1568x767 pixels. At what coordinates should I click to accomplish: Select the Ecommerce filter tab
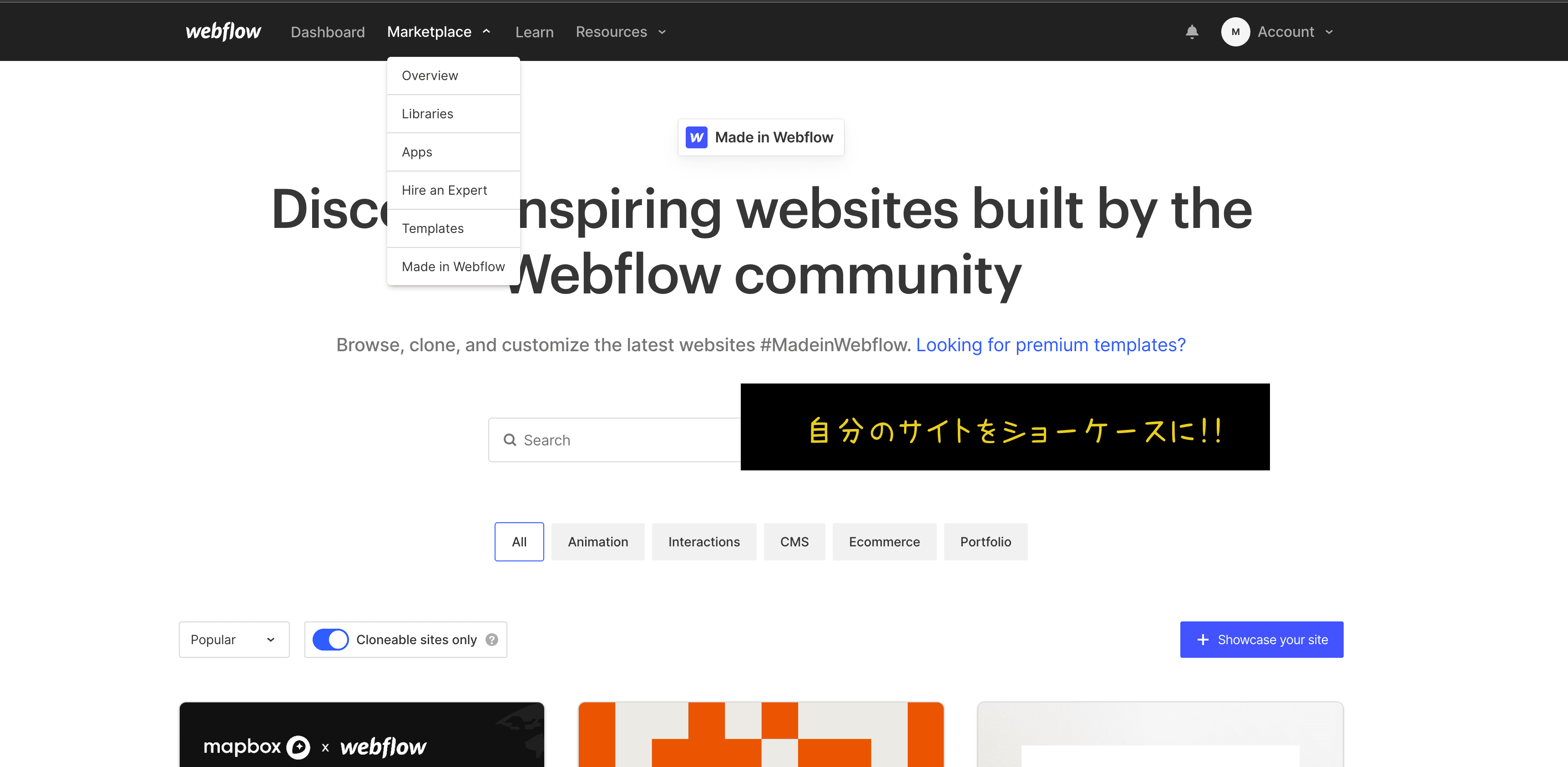884,541
